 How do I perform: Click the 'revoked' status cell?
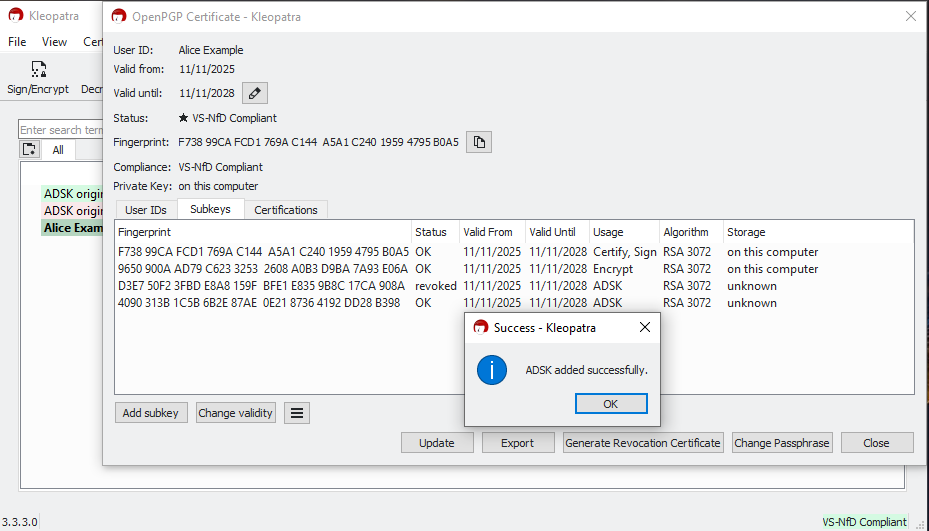(435, 286)
